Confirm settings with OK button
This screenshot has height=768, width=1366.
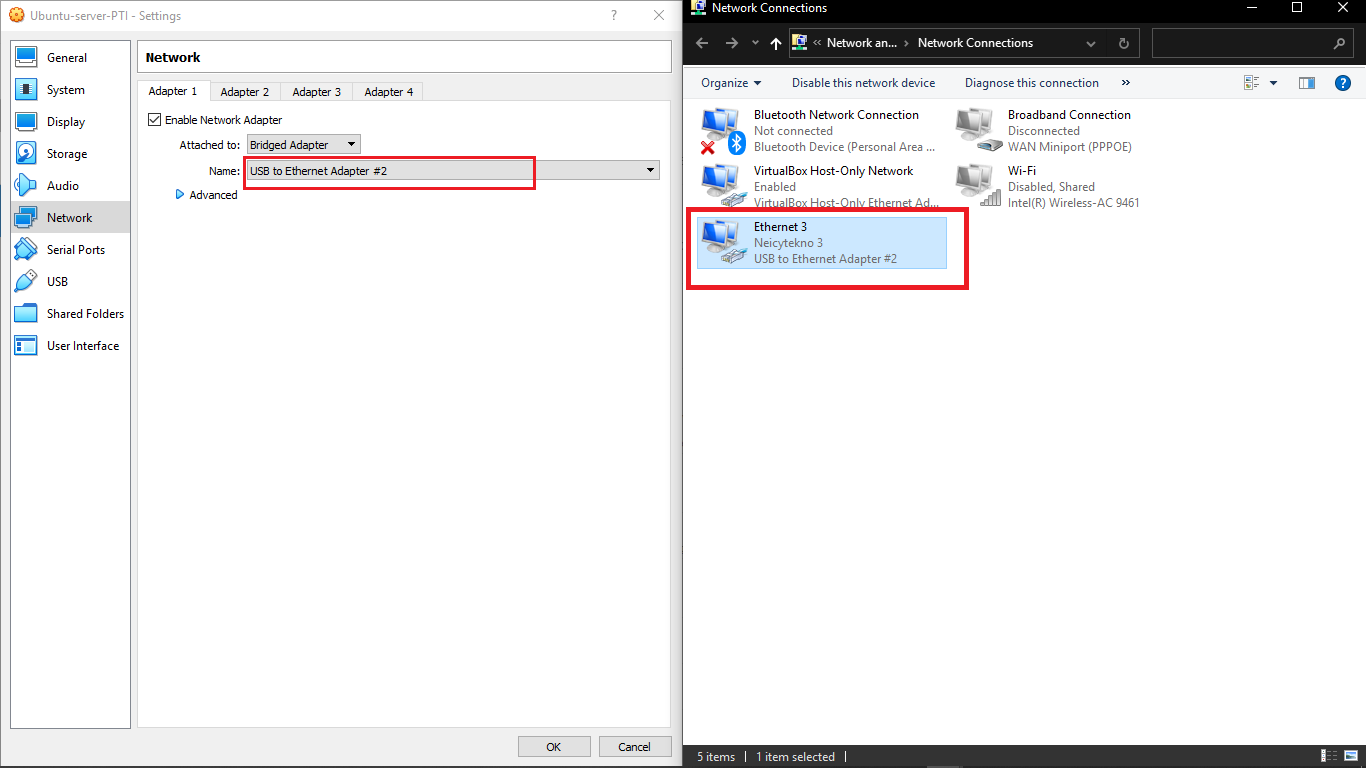point(554,747)
